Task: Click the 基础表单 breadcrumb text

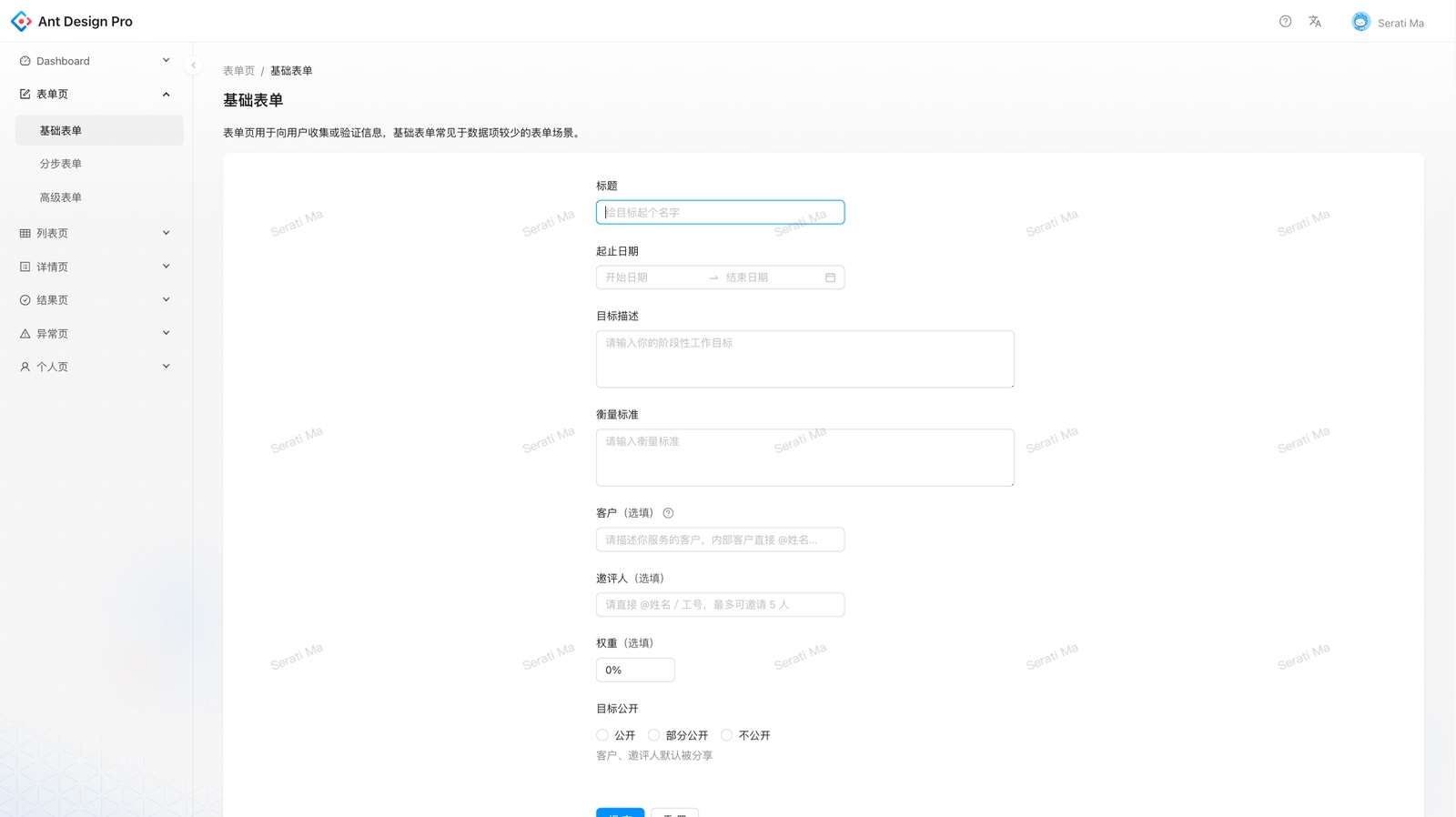Action: (x=291, y=71)
